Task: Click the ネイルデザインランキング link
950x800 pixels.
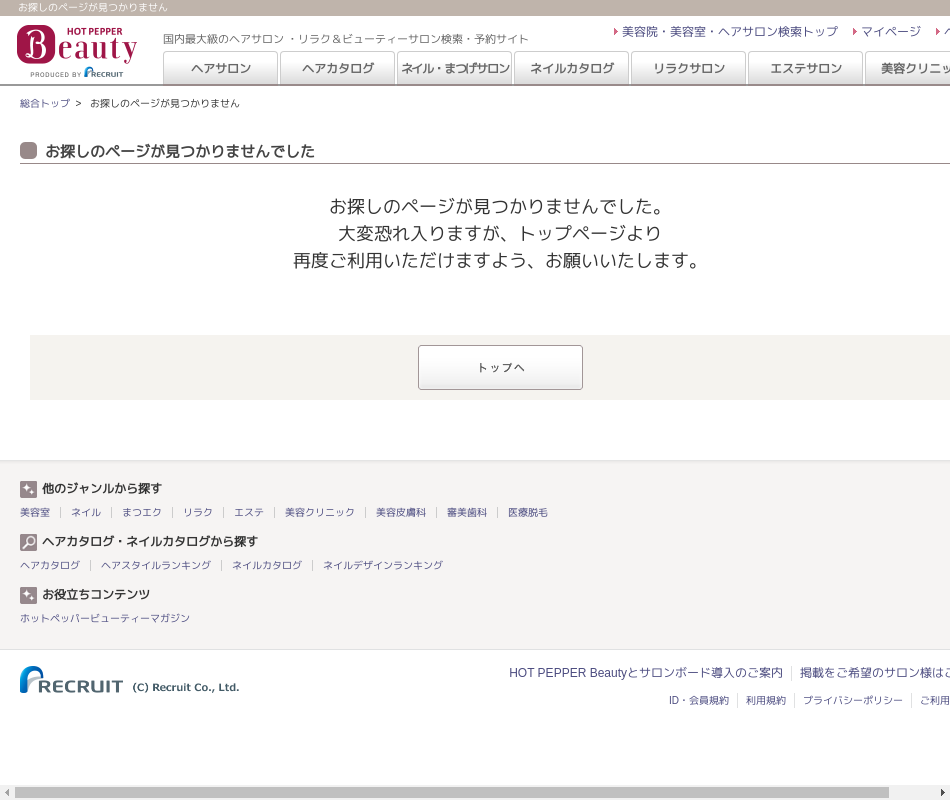Action: click(383, 565)
